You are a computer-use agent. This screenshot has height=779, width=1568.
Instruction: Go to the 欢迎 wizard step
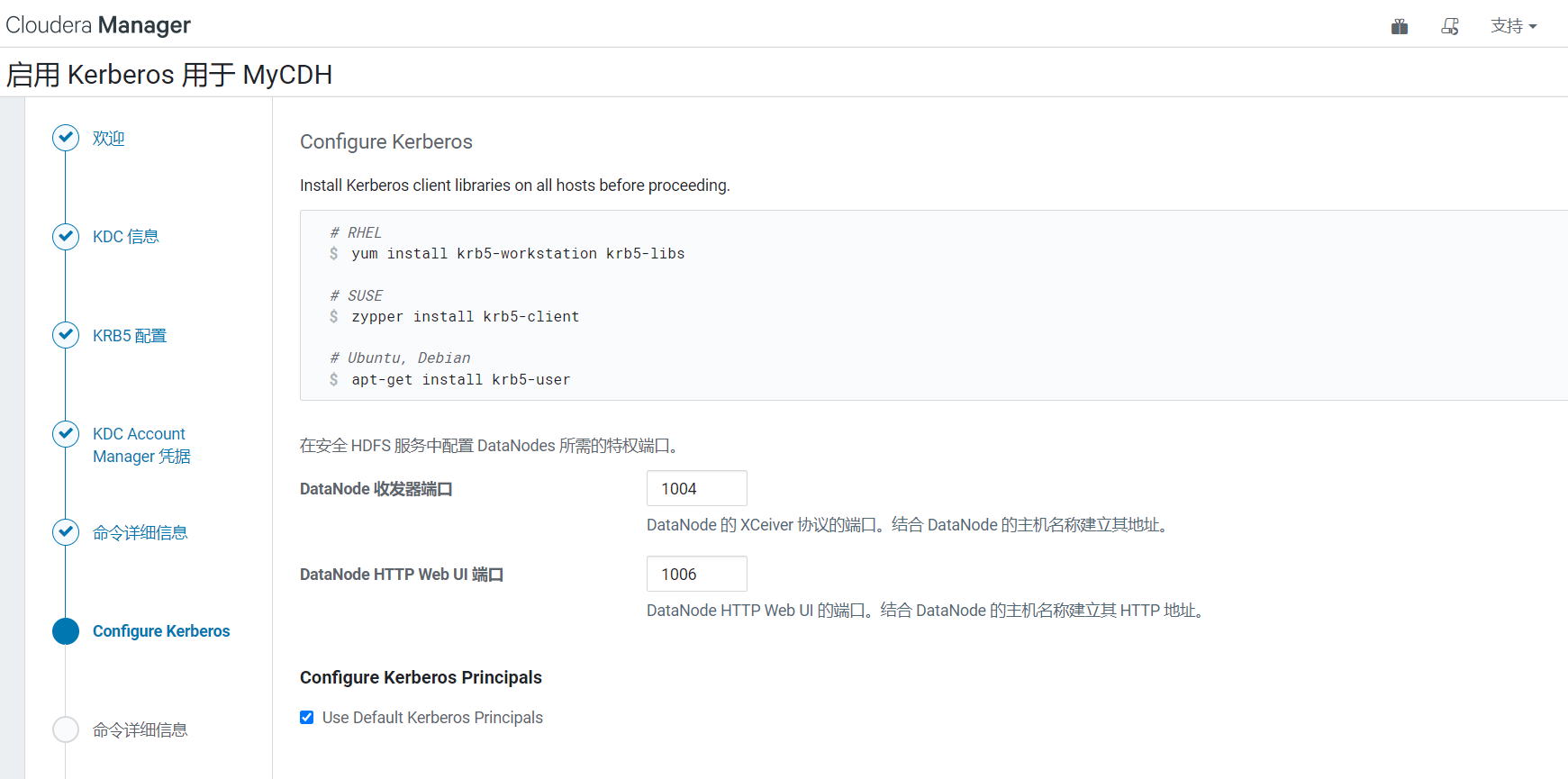[x=108, y=139]
